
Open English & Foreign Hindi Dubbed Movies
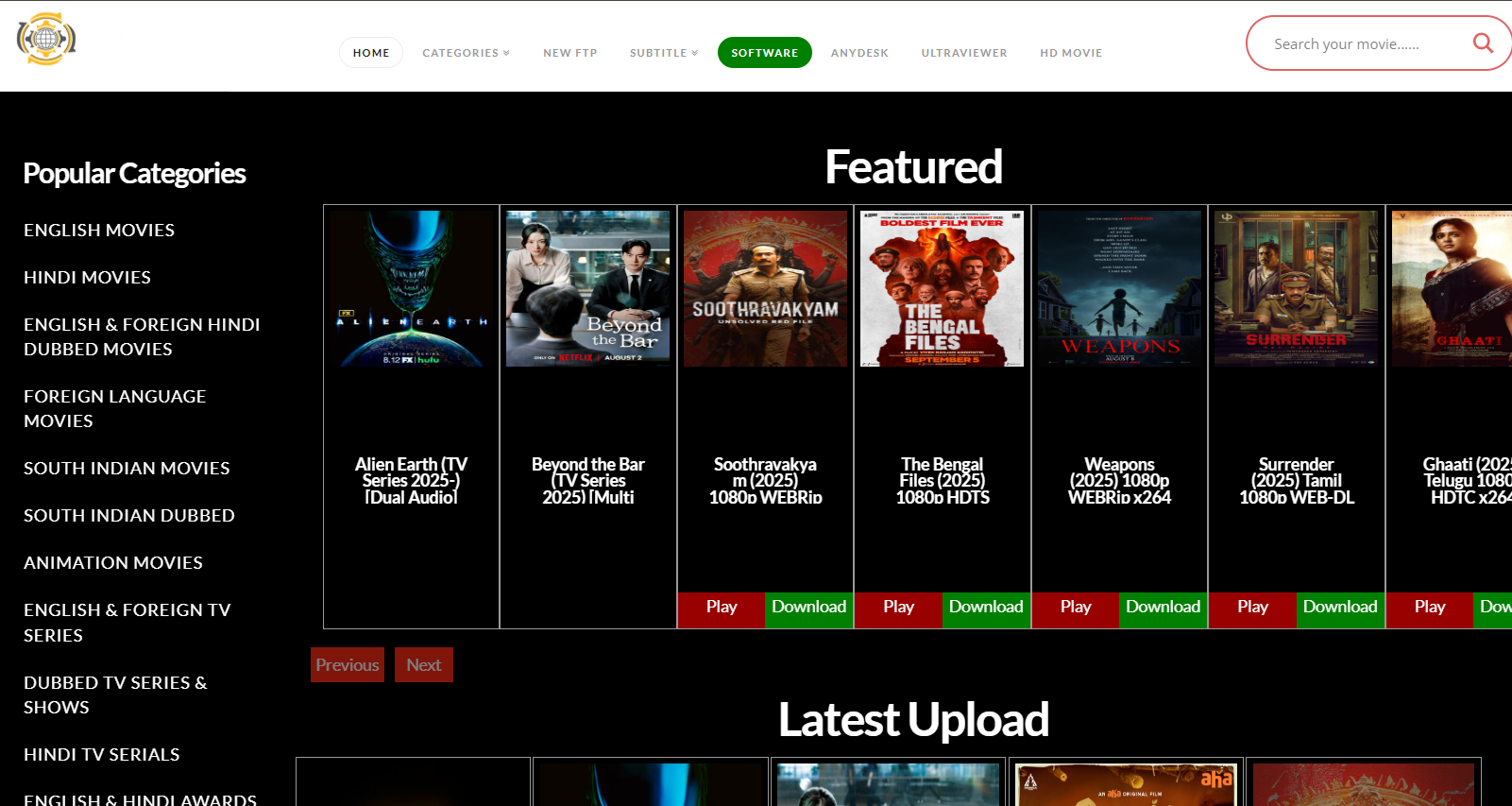point(142,337)
